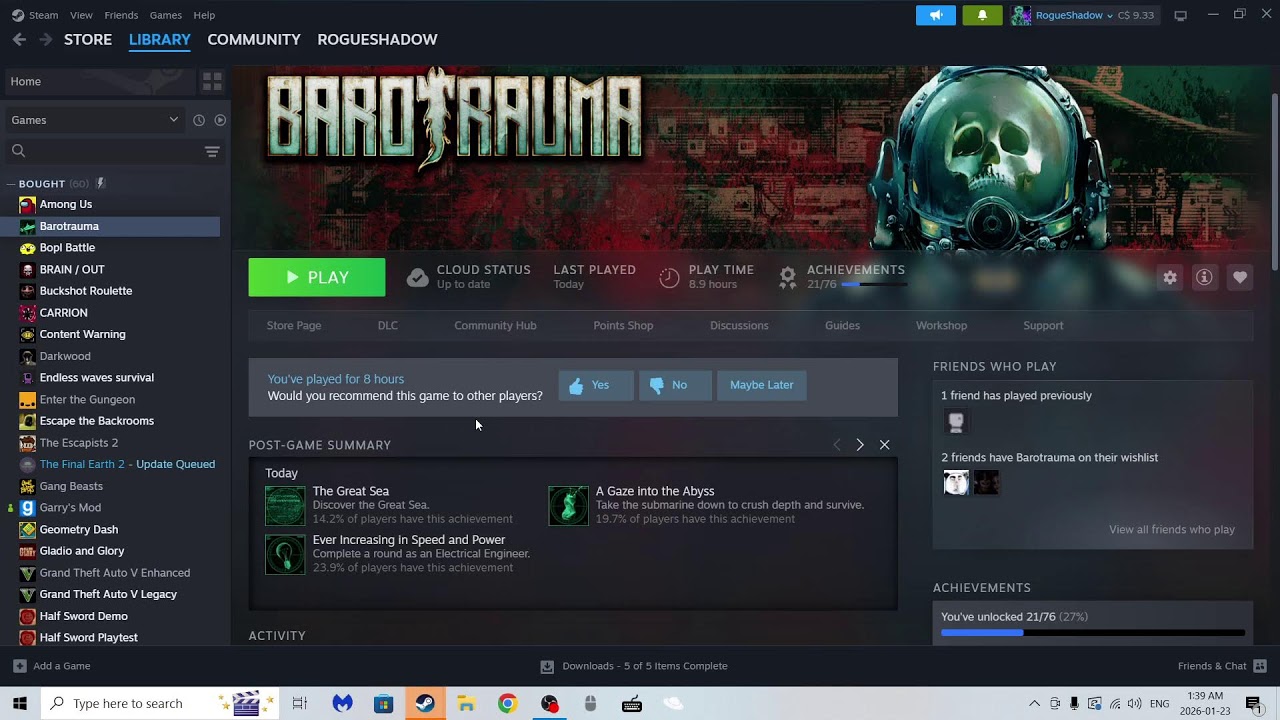Open notifications bell icon

982,15
